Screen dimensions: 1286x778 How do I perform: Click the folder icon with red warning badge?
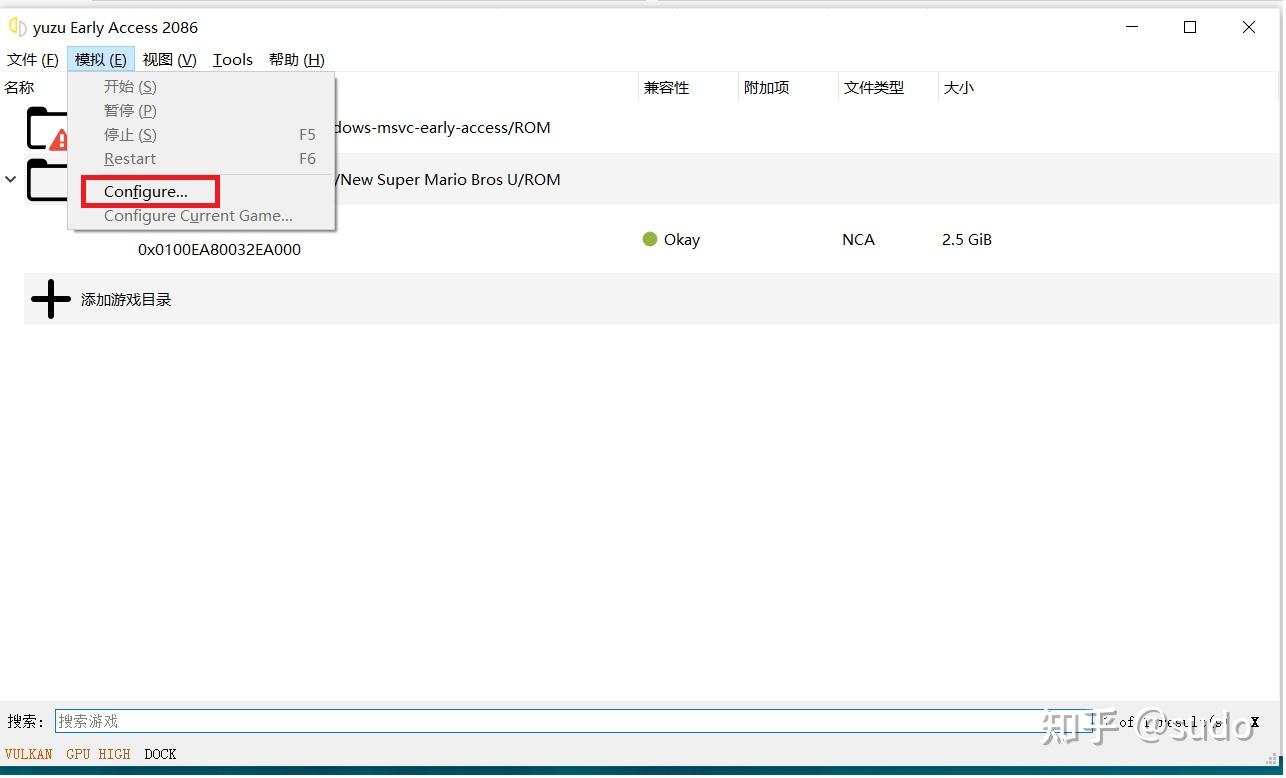tap(48, 128)
